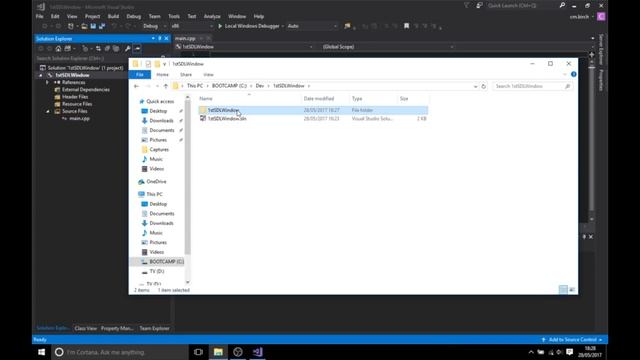Open the Build menu in Visual Studio
The height and width of the screenshot is (360, 640).
pos(113,16)
